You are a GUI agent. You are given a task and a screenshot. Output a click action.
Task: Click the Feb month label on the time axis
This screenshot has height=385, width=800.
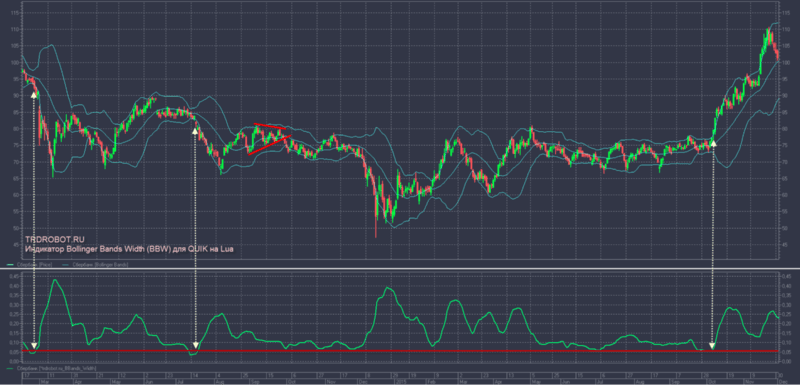coord(432,381)
